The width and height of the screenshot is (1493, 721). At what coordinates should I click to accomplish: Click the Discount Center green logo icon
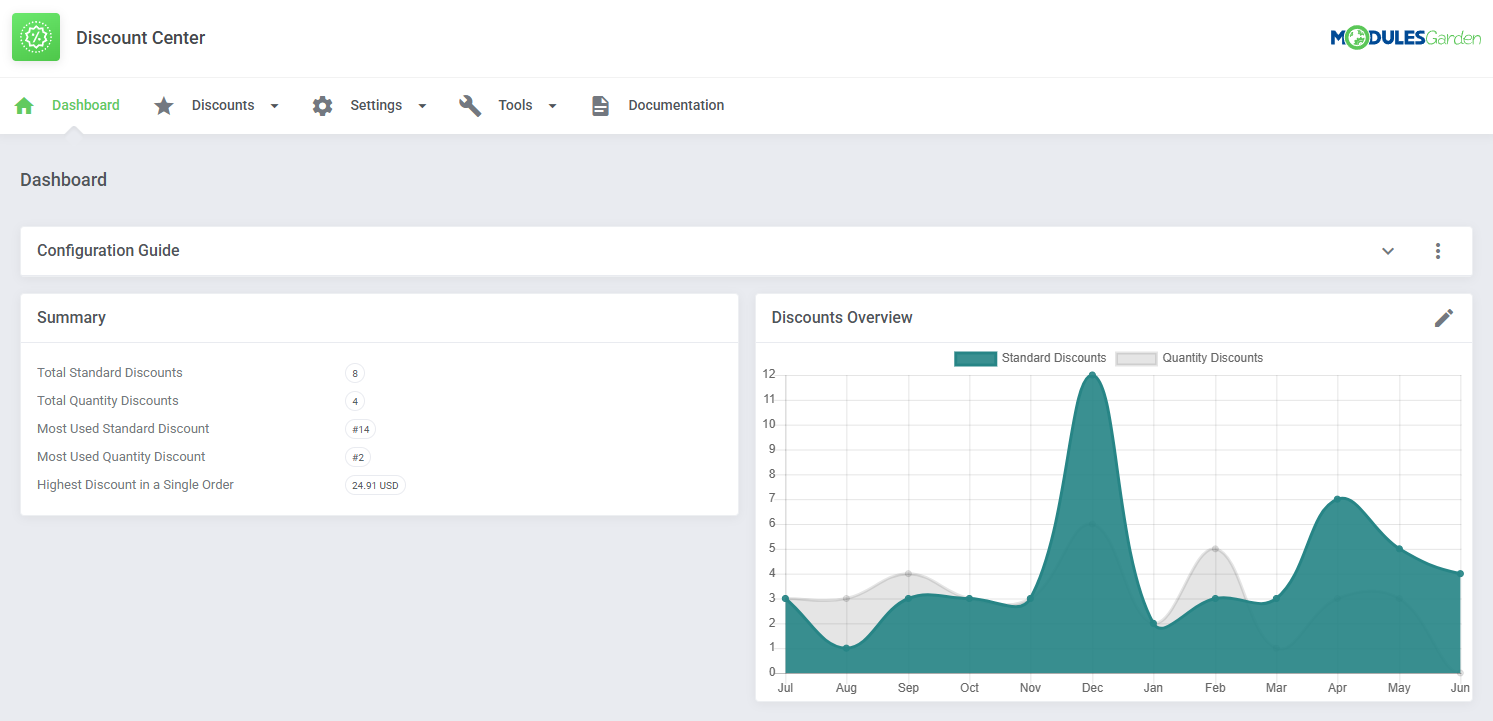36,37
